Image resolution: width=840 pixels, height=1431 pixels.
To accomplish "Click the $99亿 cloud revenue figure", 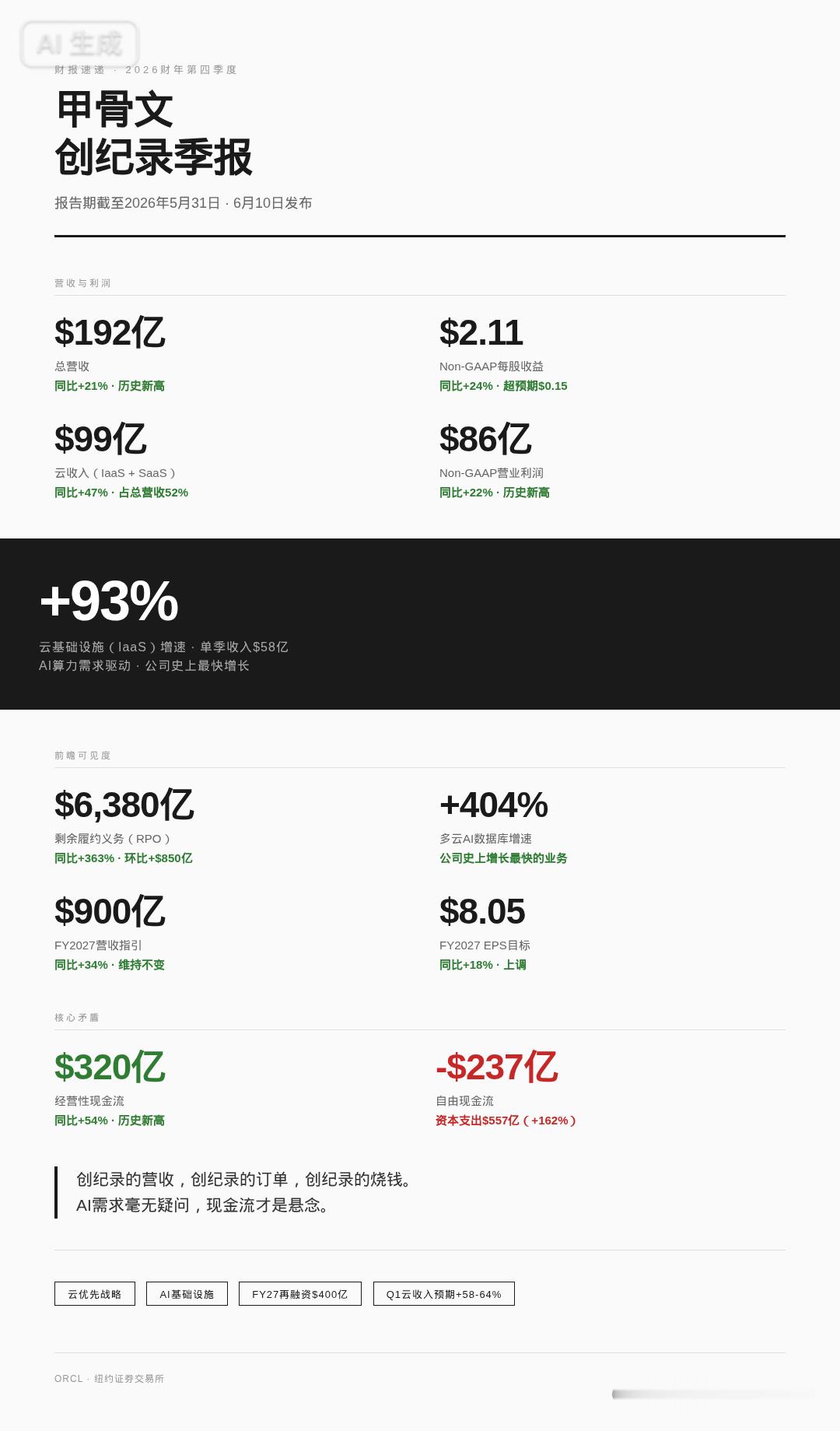I will coord(100,439).
